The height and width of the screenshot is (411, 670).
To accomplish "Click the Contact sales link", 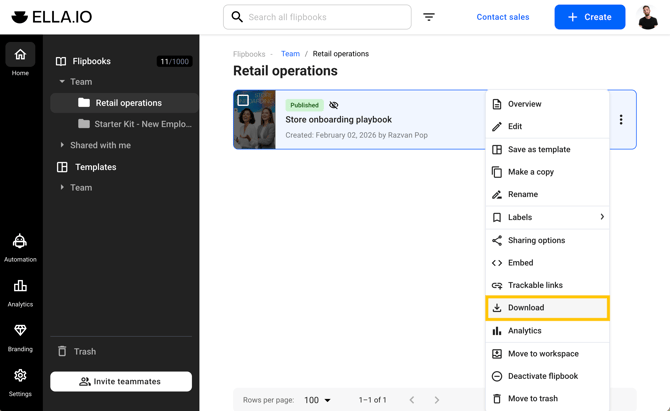I will 503,17.
